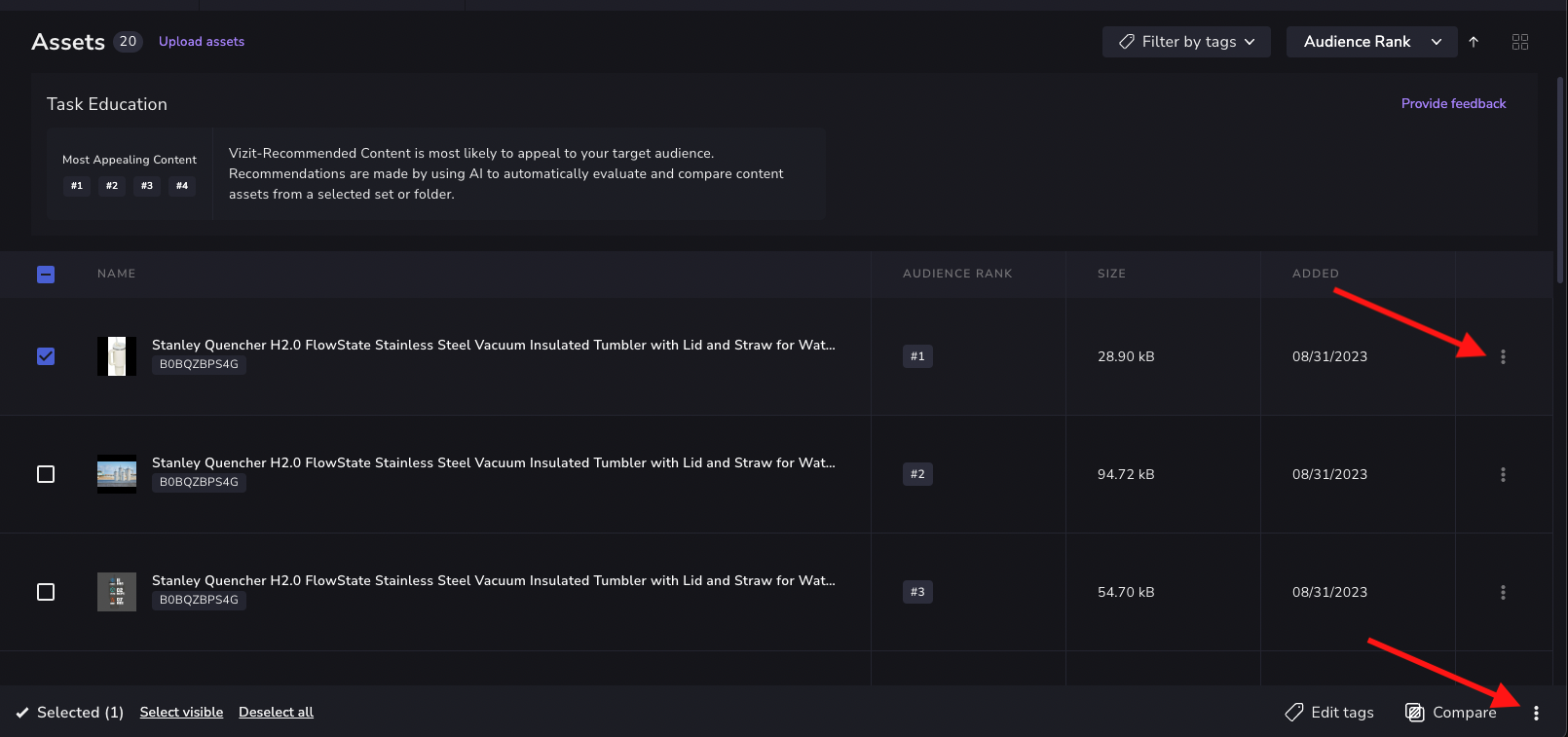Screen dimensions: 1568x737
Task: Open thumbnail of the rank #2 asset
Action: point(117,474)
